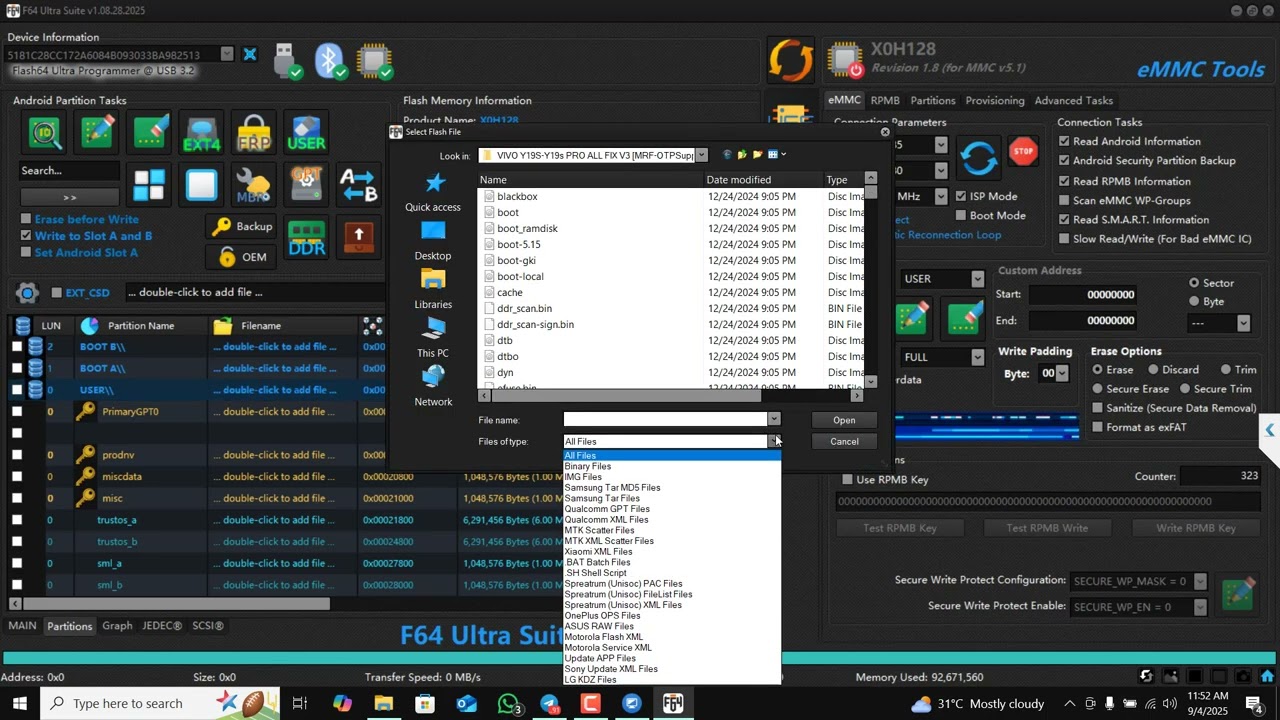Click the FRP lock icon
The image size is (1280, 720).
254,133
